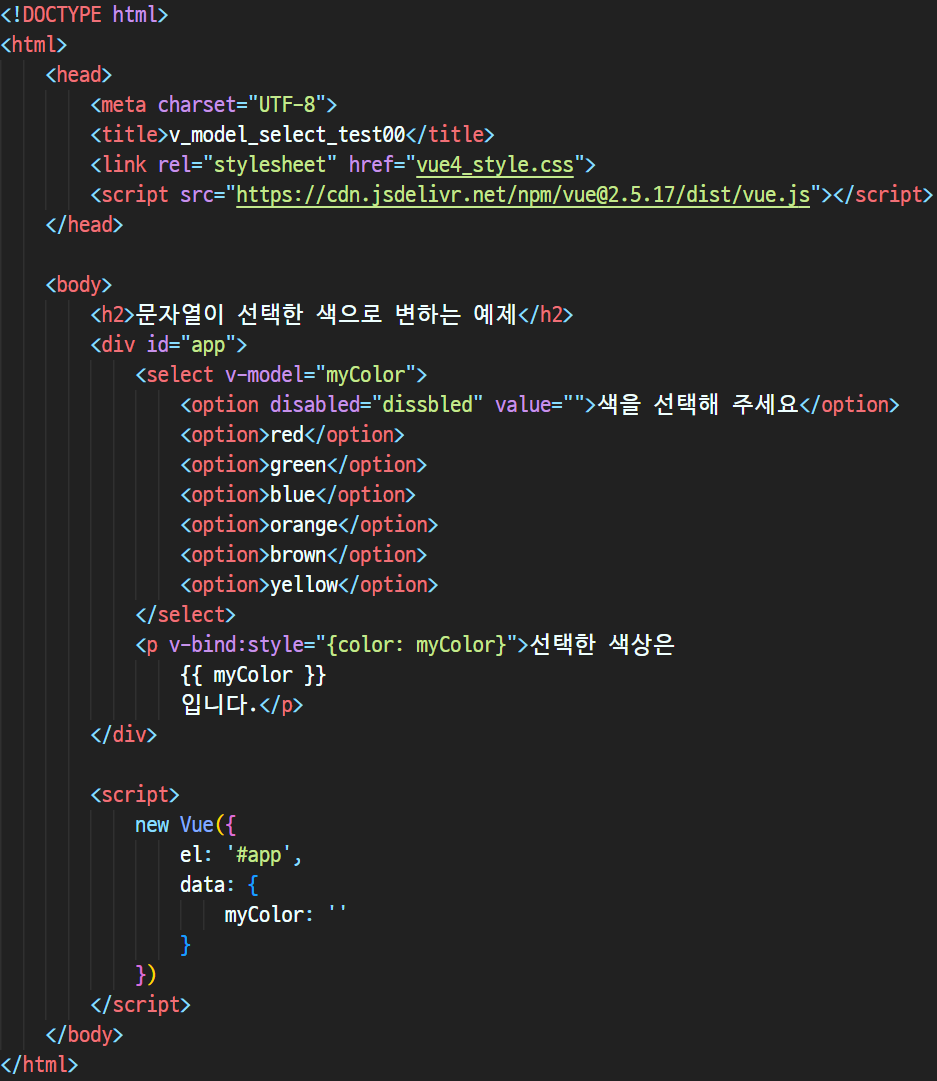Image resolution: width=937 pixels, height=1081 pixels.
Task: Open the cdn.jsdelivr.net vue.js URL link
Action: pos(523,195)
